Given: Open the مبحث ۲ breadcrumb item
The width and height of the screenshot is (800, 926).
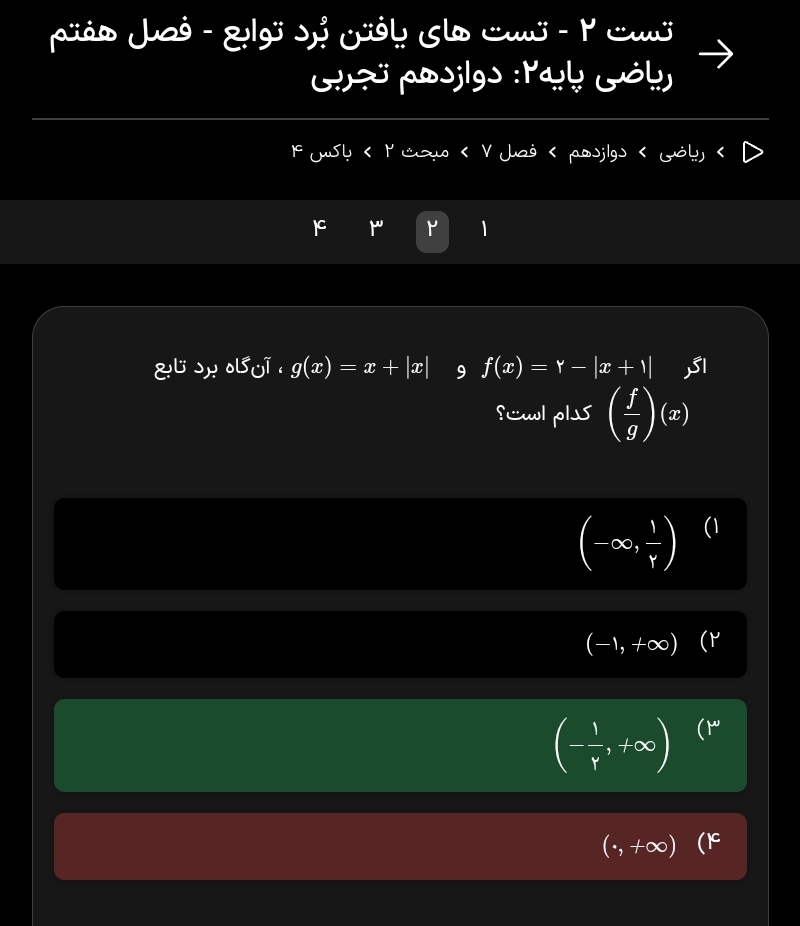Looking at the screenshot, I should tap(417, 152).
